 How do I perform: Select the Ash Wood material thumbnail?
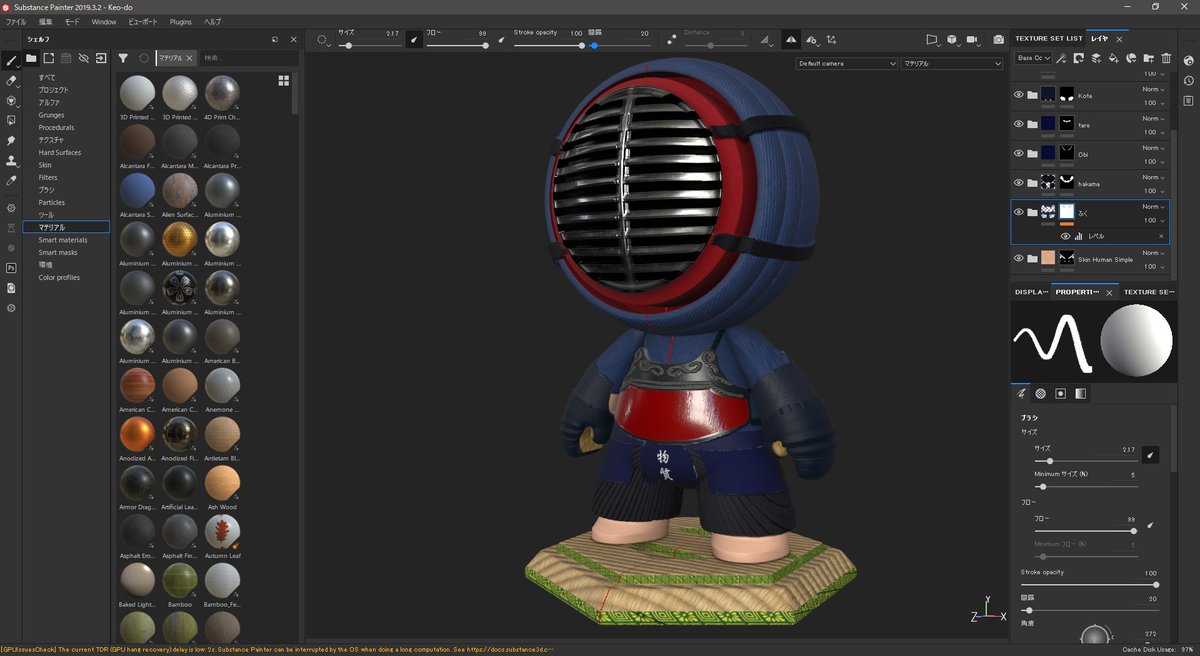coord(222,482)
